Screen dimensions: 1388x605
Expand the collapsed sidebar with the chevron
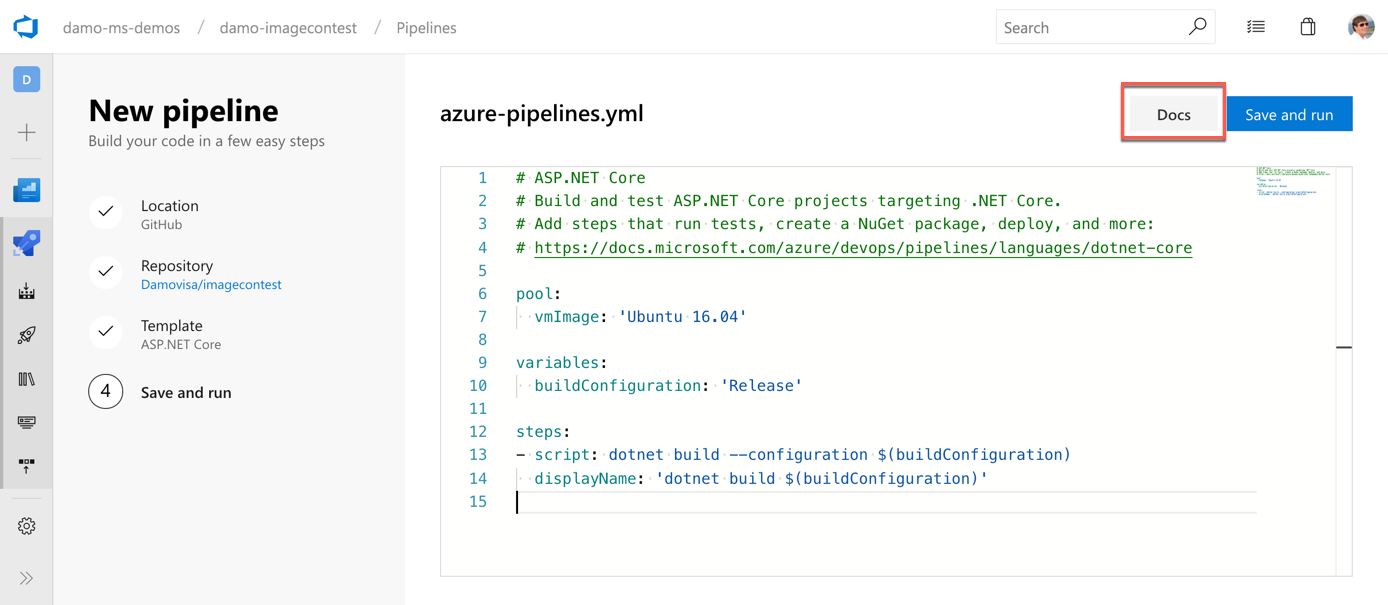[x=26, y=577]
